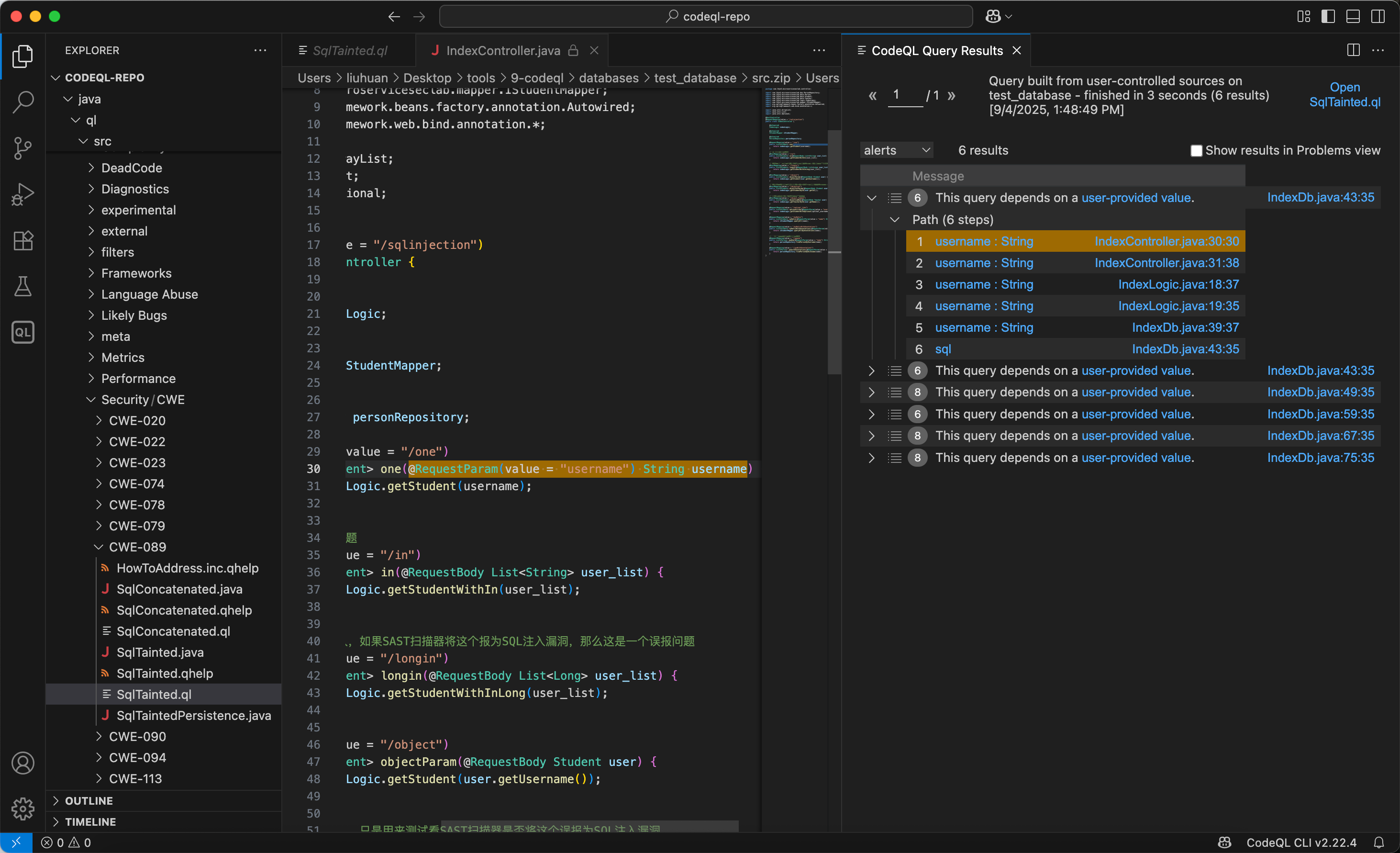Split the CodeQL results editor right
Screen dimensions: 1400x853
coord(1354,50)
